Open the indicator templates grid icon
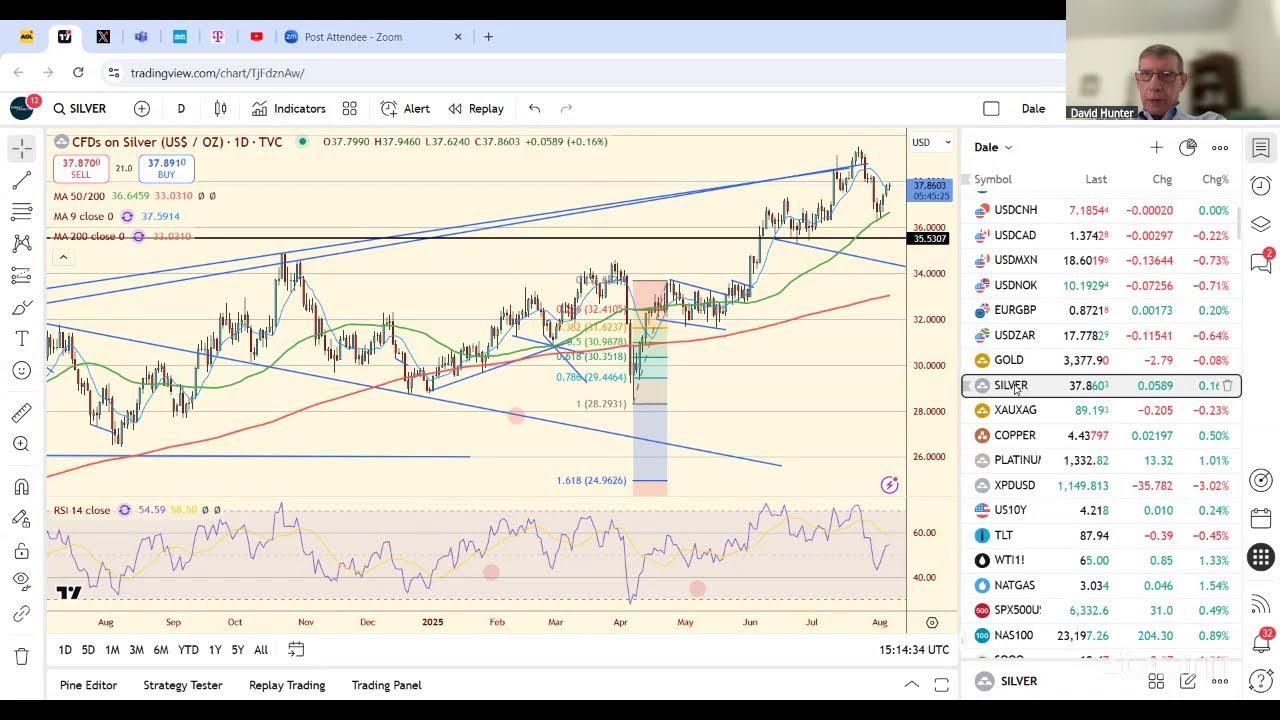 (350, 108)
